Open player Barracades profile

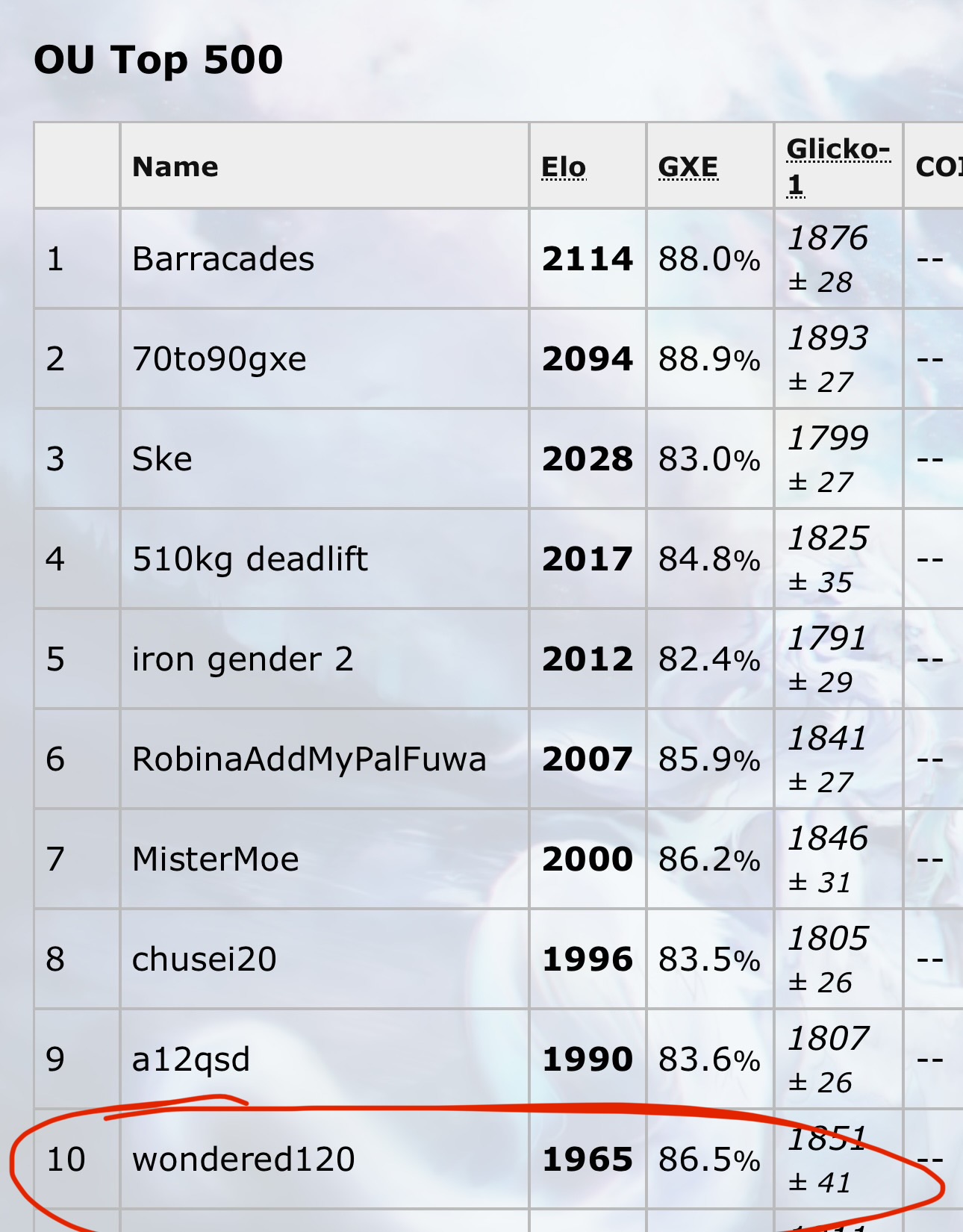click(223, 259)
